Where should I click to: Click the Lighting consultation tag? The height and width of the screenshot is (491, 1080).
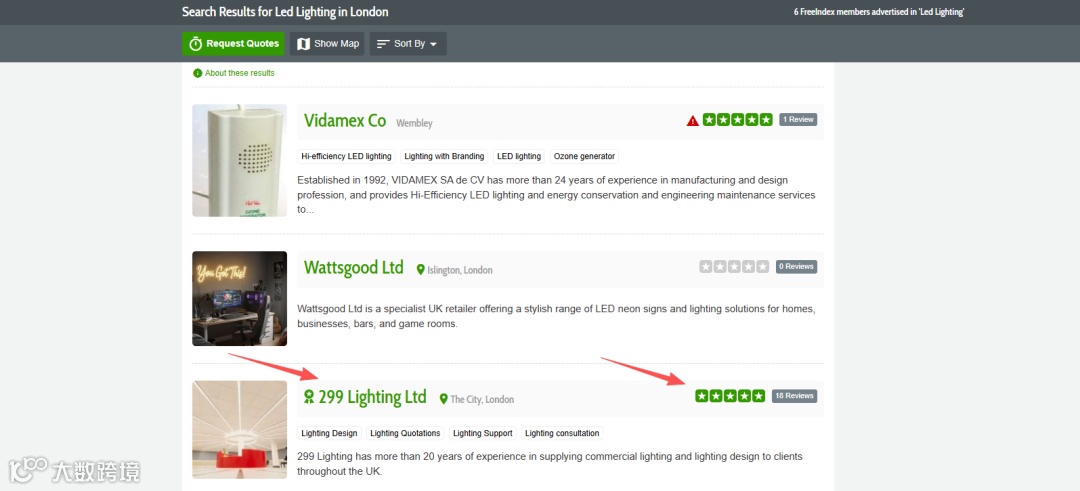coord(562,433)
